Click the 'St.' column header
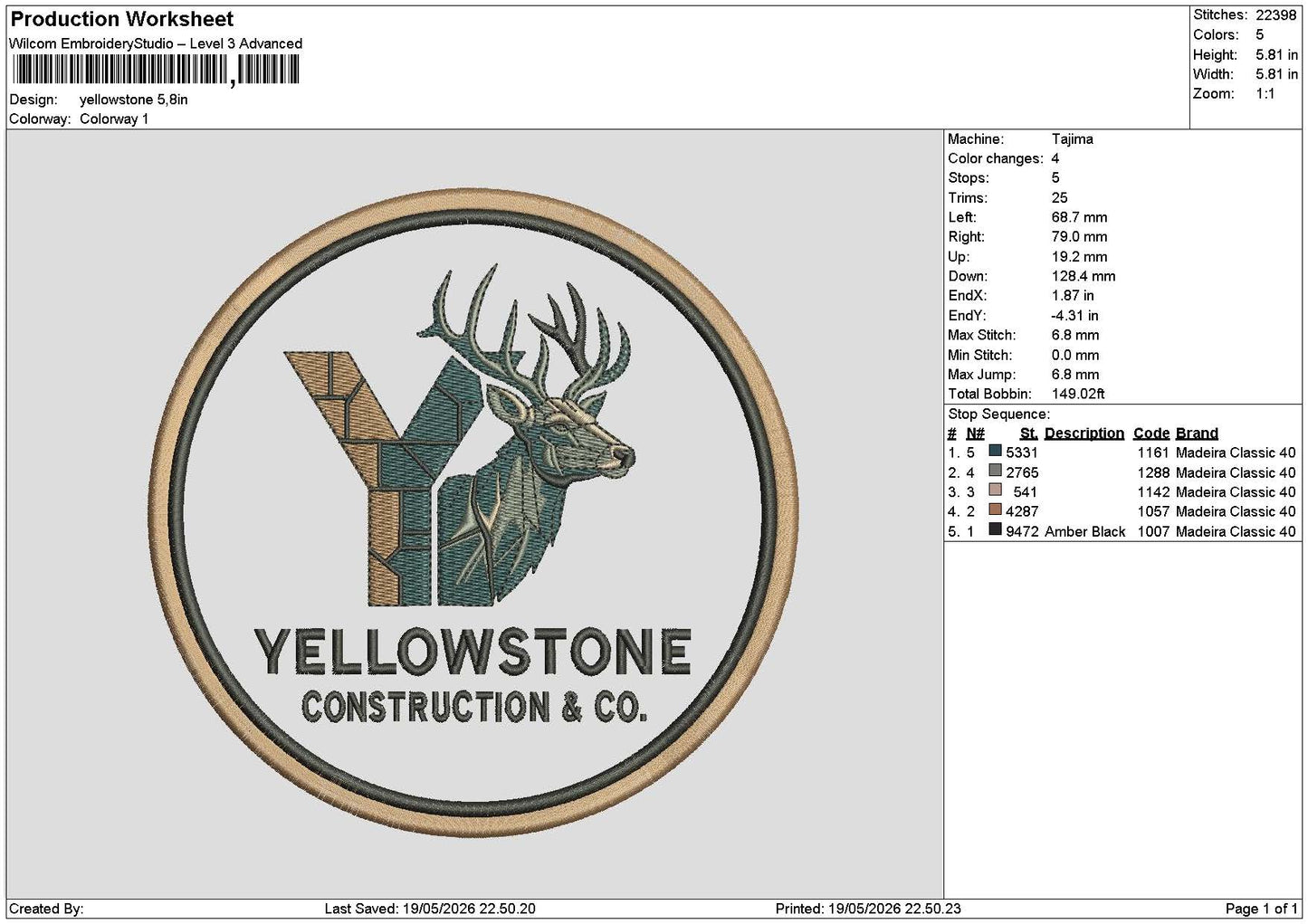The image size is (1308, 924). pos(1029,433)
